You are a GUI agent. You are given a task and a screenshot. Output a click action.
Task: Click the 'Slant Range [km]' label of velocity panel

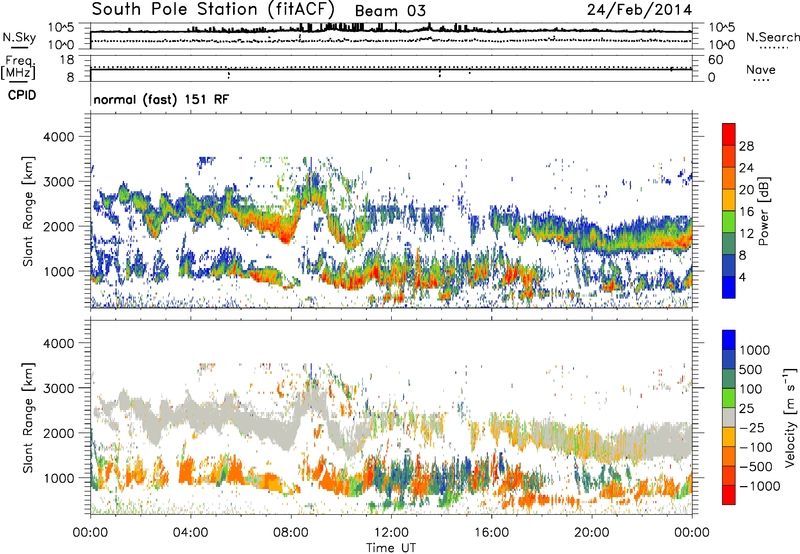click(28, 417)
